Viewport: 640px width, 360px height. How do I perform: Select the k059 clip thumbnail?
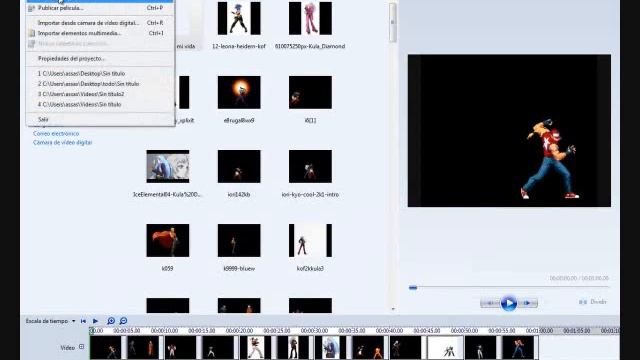pyautogui.click(x=168, y=240)
